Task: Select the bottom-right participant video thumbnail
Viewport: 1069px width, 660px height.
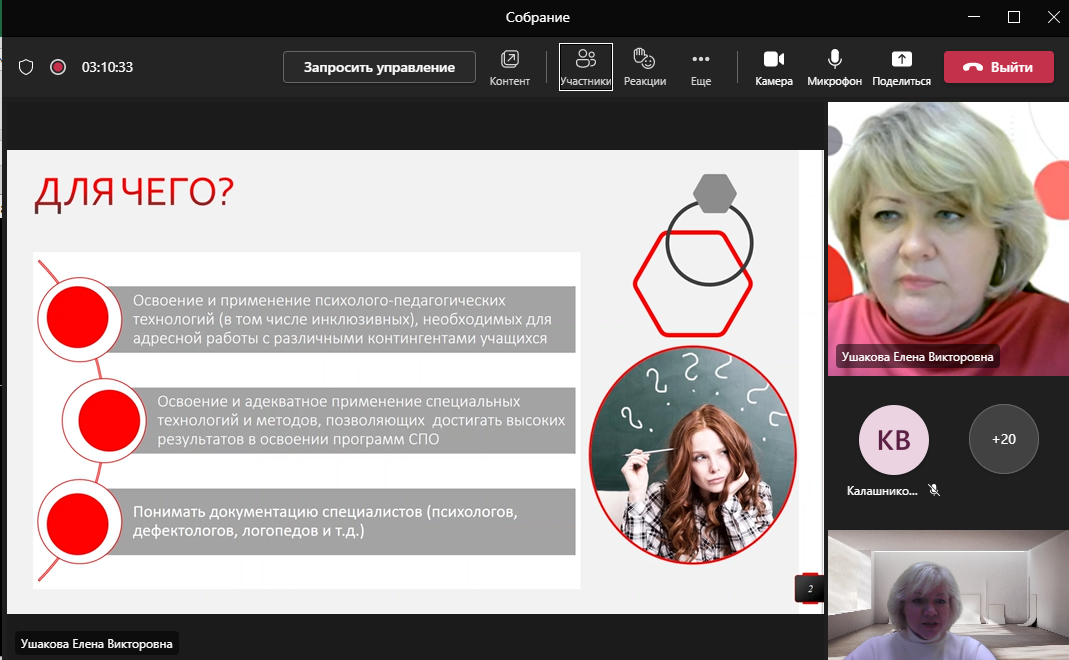Action: pyautogui.click(x=947, y=594)
